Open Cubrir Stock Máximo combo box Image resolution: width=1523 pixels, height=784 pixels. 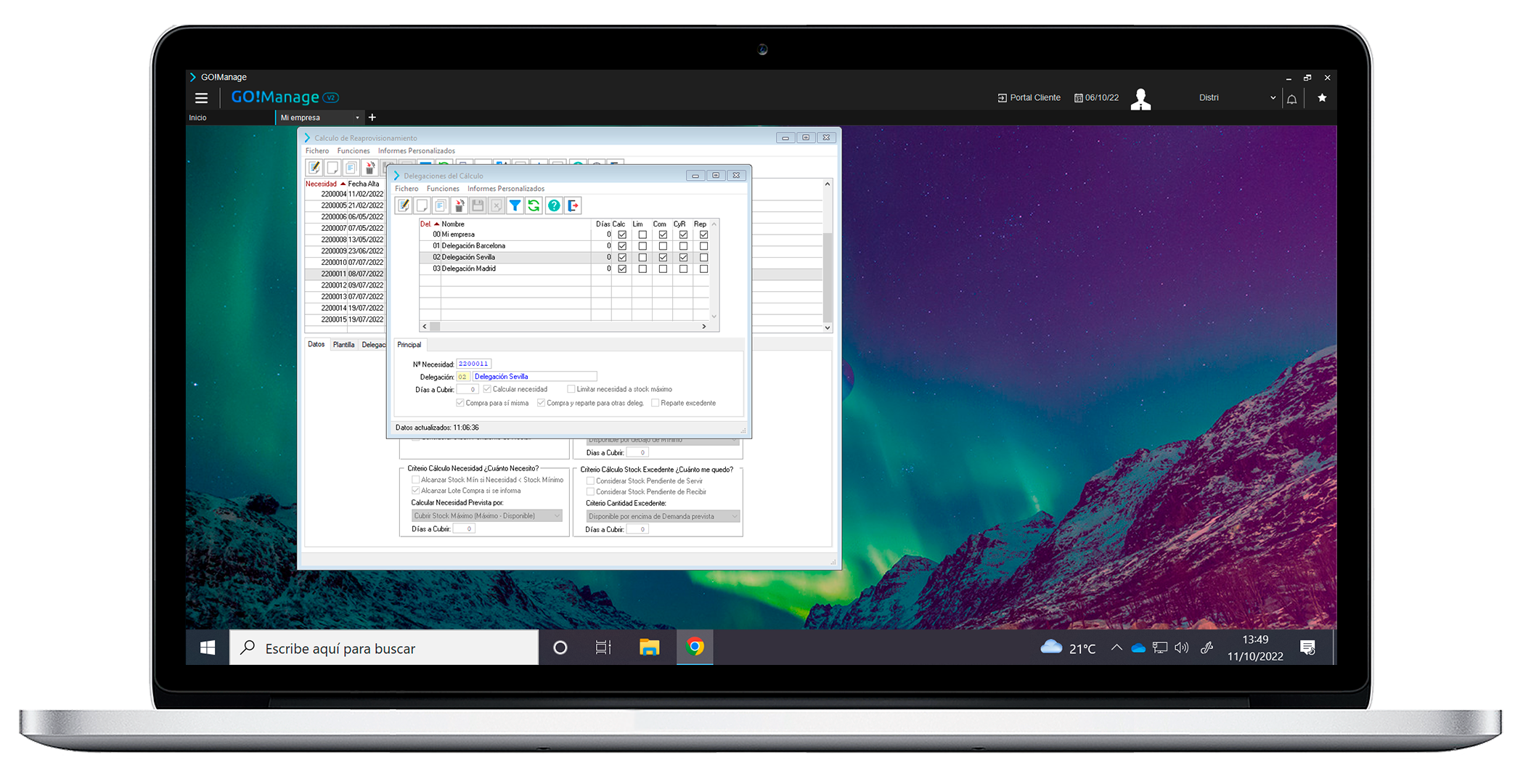coord(486,516)
